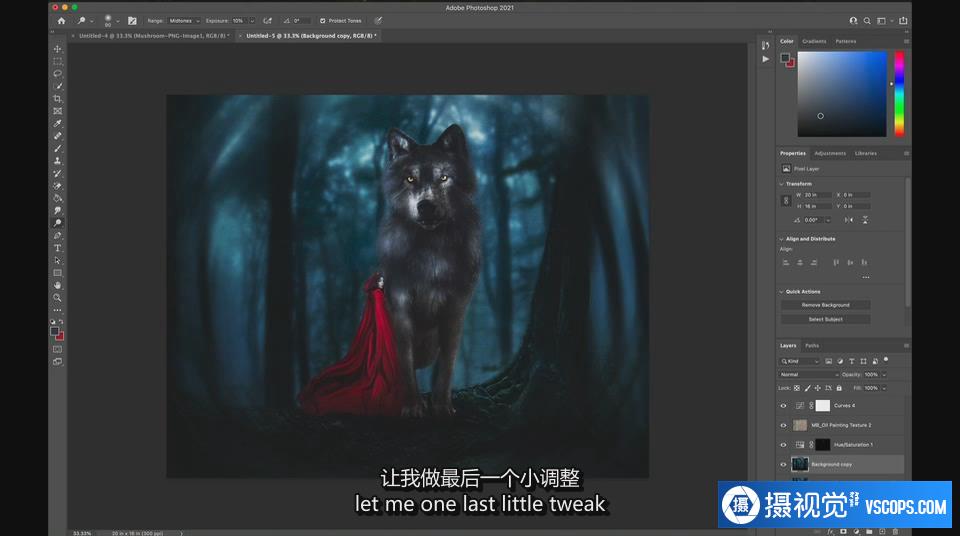Collapse the Quick Actions section
The image size is (960, 536).
click(781, 292)
